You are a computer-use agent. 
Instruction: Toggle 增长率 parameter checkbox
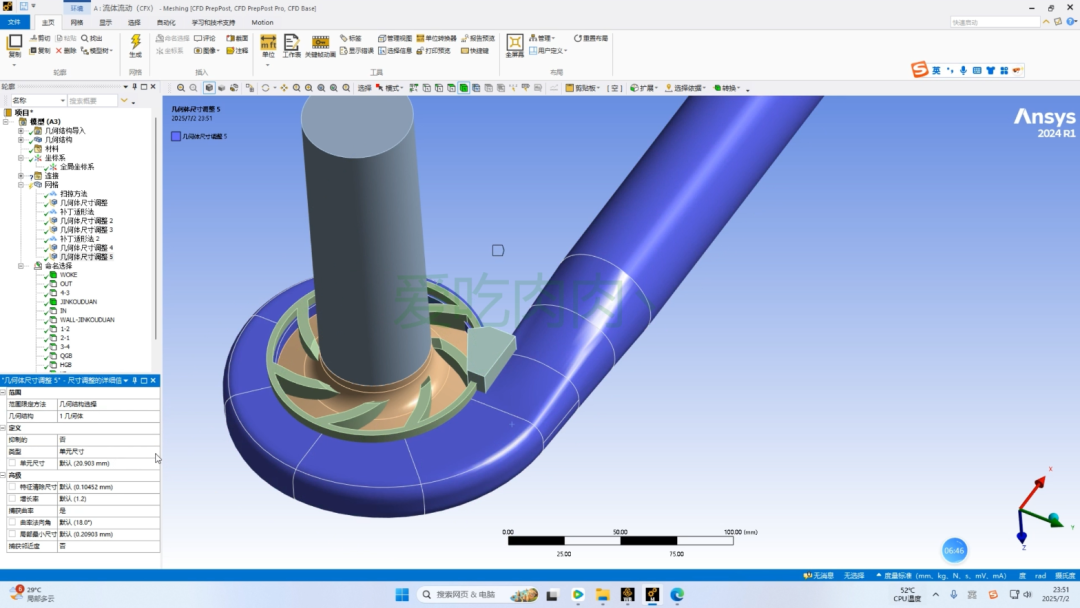[x=12, y=499]
